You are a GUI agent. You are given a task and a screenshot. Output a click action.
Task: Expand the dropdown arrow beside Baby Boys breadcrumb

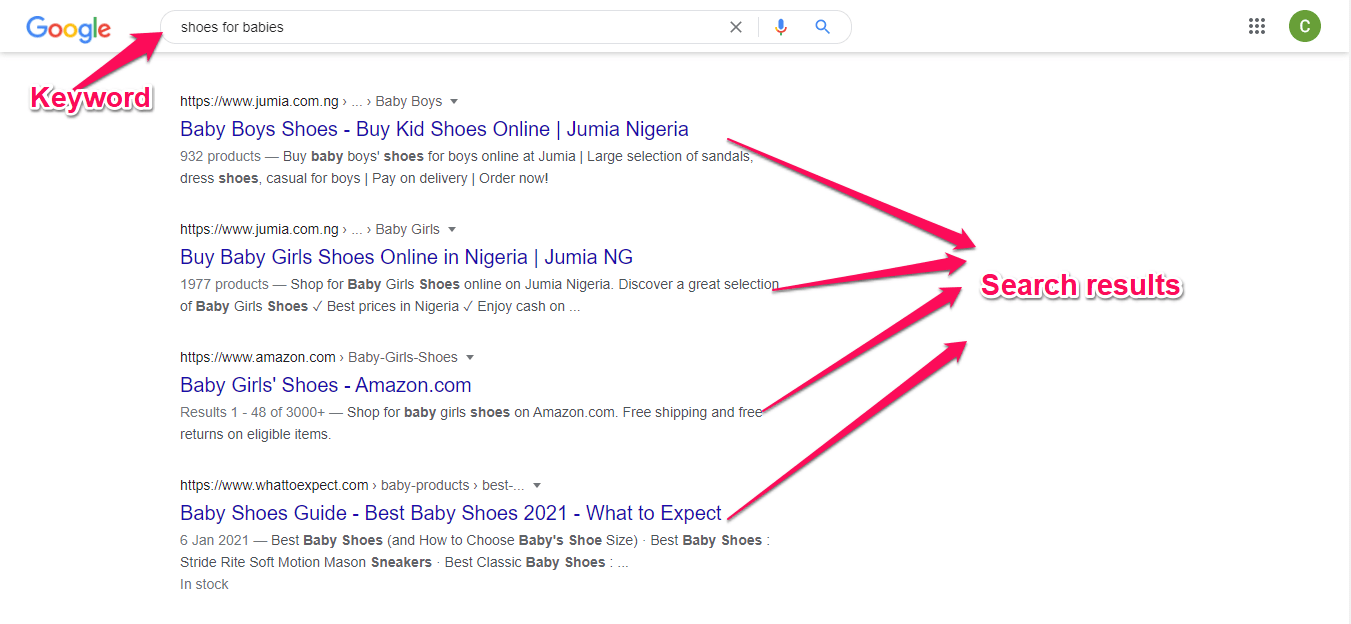coord(454,101)
